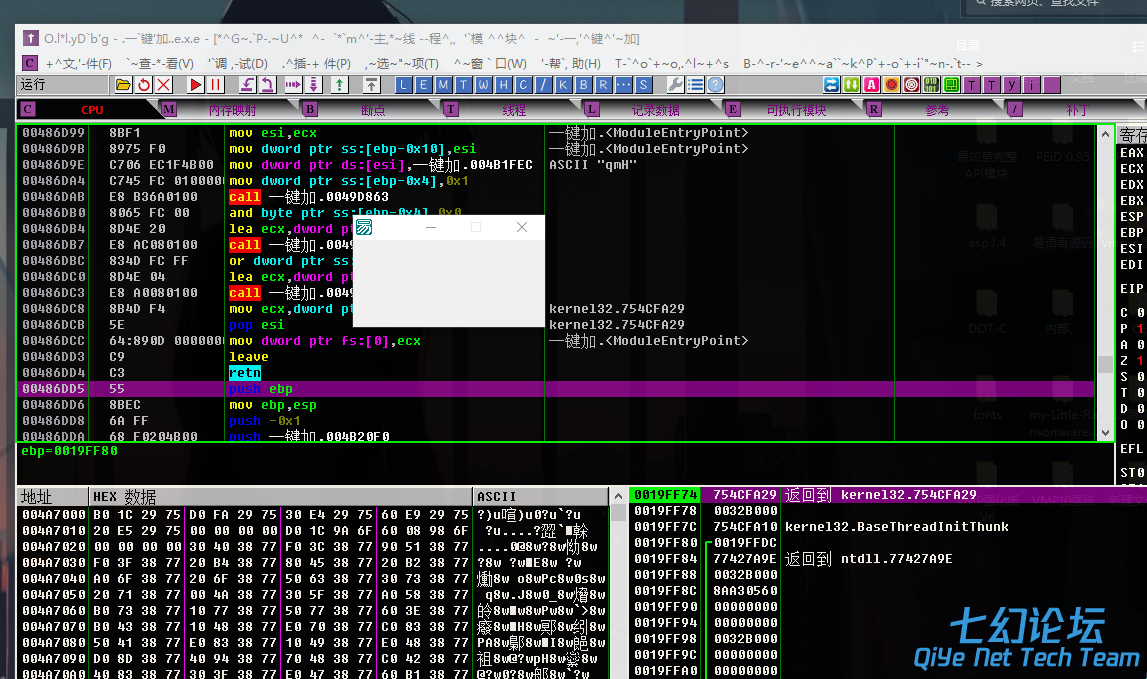Screen dimensions: 1147x679
Task: Select dump row at address 004A7030
Action: pyautogui.click(x=313, y=563)
